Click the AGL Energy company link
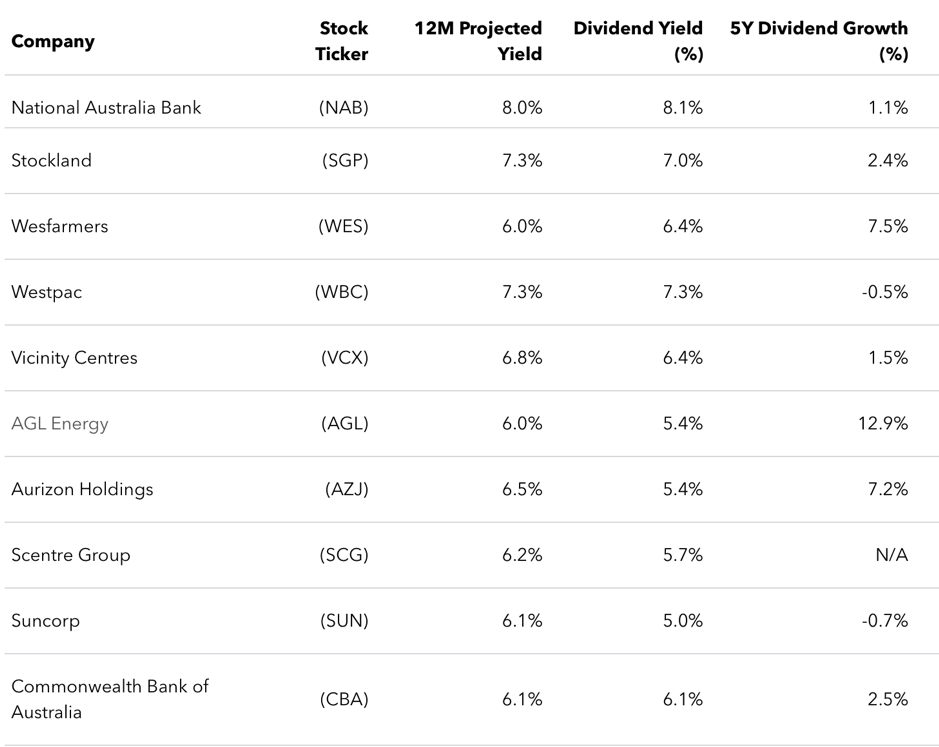The height and width of the screenshot is (747, 939). tap(60, 424)
